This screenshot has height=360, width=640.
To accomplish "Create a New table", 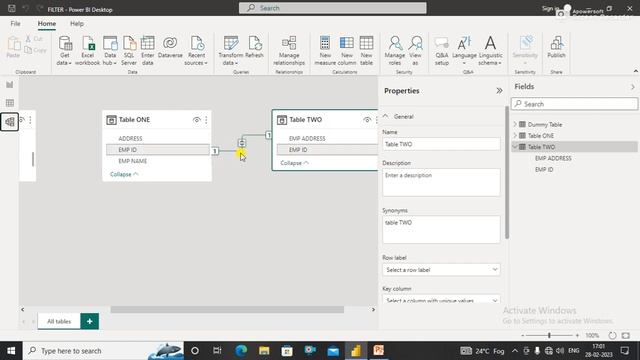I will click(x=366, y=51).
